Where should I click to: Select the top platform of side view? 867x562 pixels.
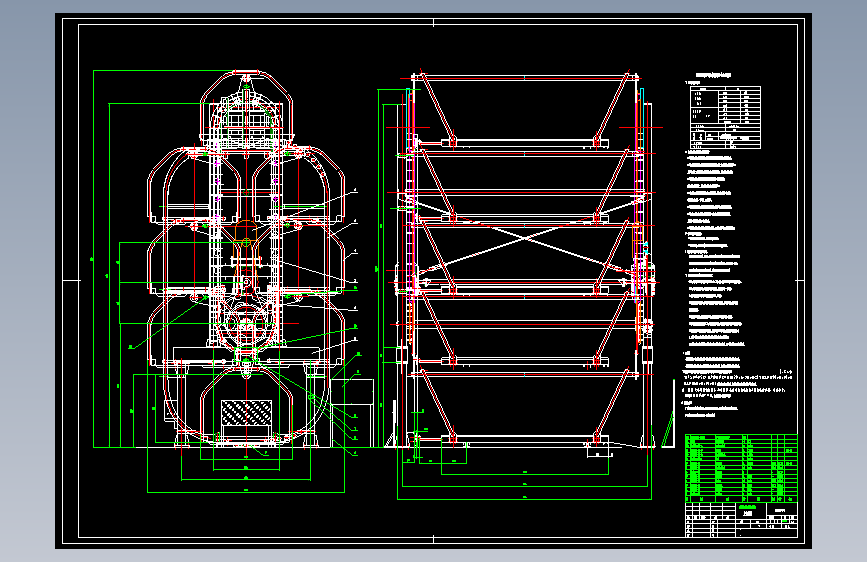click(525, 144)
